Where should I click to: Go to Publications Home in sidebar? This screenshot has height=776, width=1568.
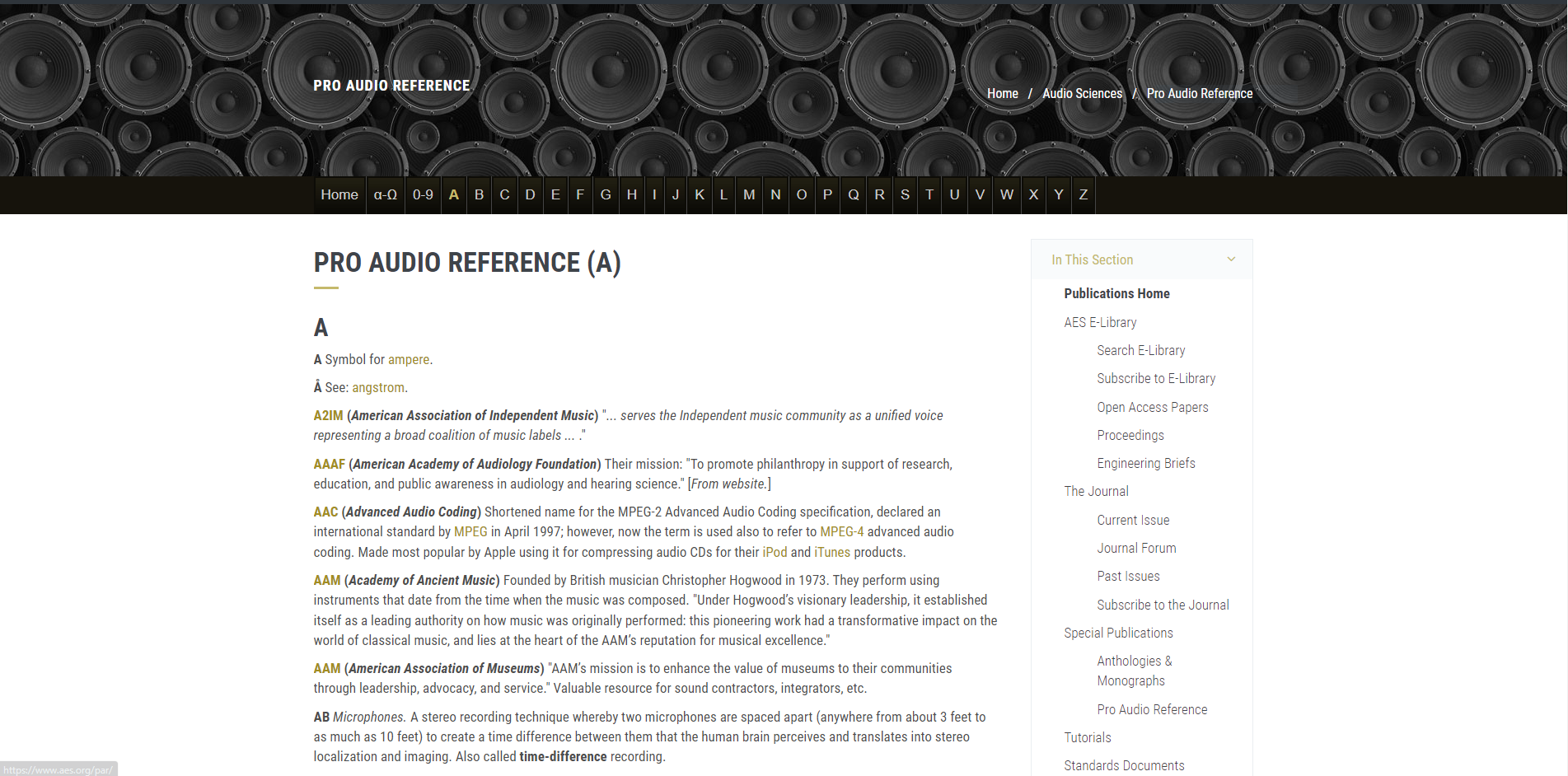pyautogui.click(x=1116, y=293)
